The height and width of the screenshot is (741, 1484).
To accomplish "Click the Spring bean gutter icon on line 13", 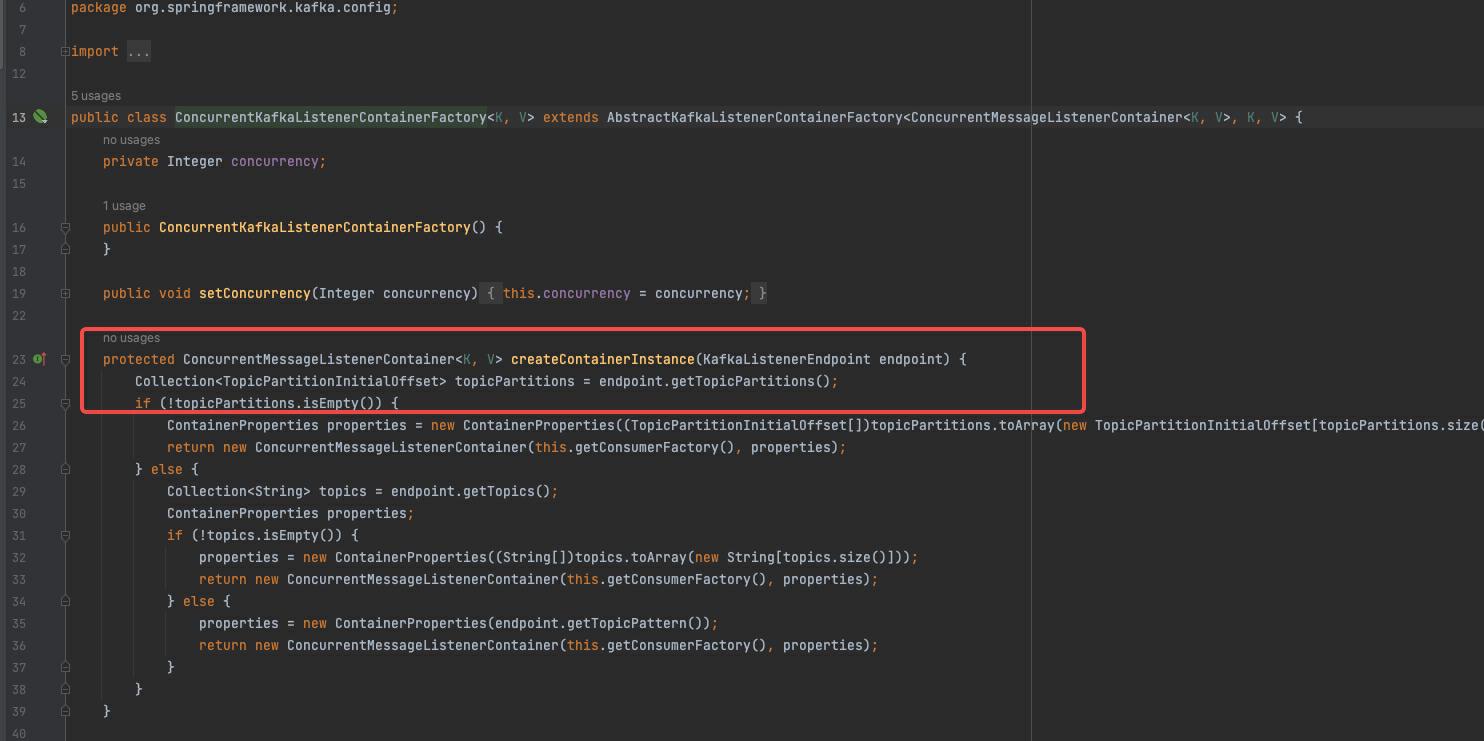I will (x=40, y=117).
